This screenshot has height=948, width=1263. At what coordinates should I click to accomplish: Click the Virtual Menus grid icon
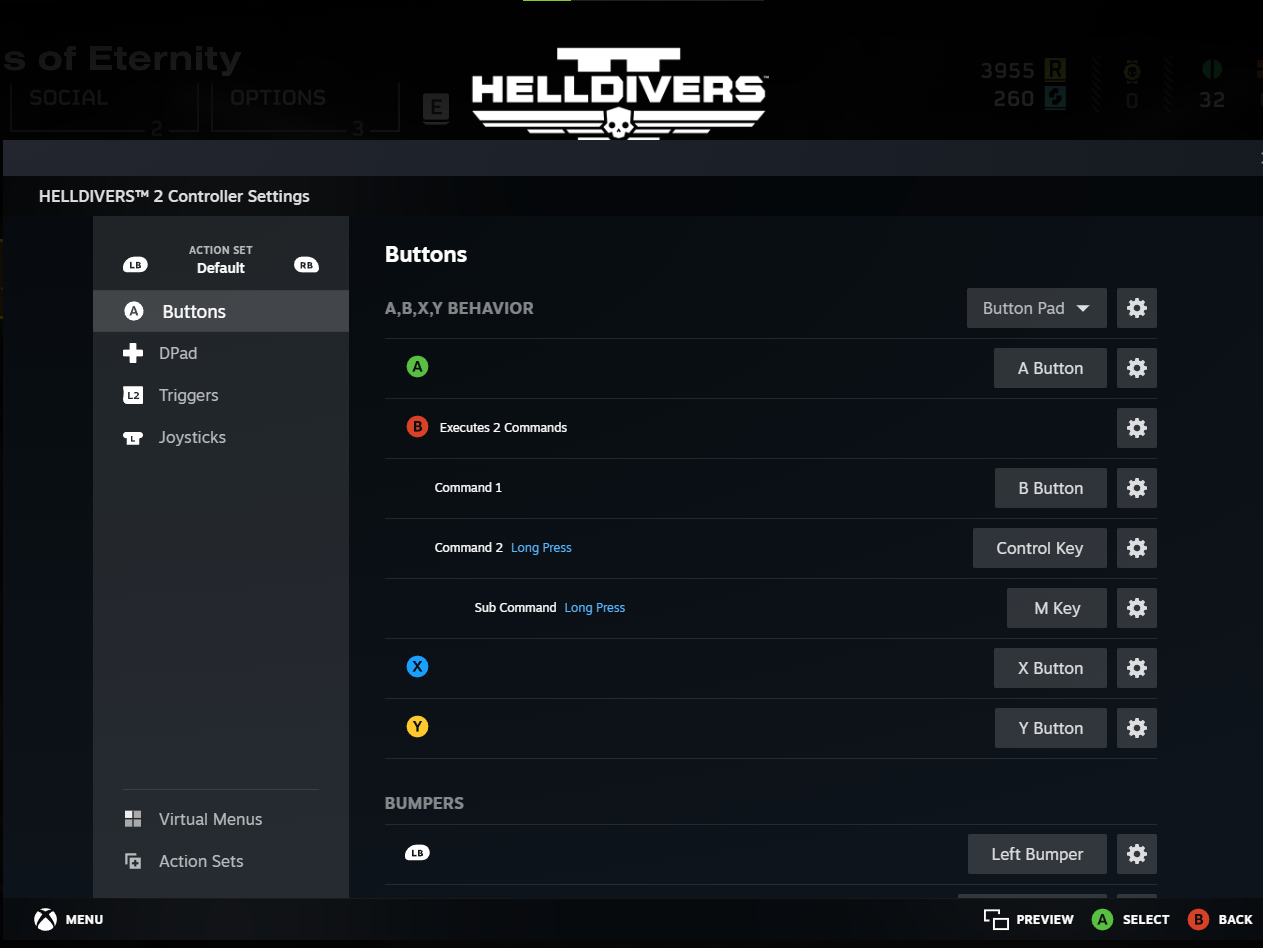pos(133,819)
